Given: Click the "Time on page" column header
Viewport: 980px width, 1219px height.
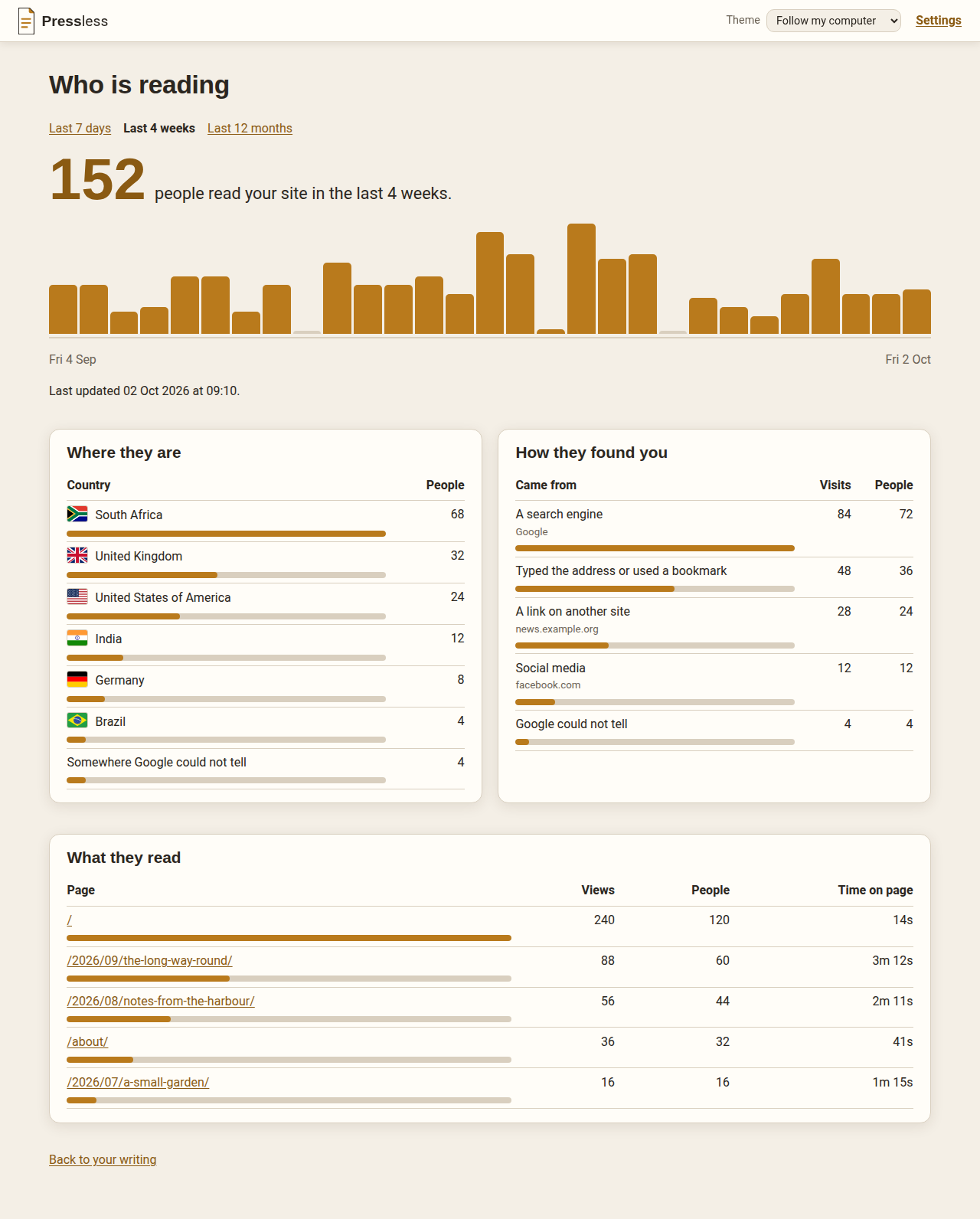Looking at the screenshot, I should point(875,890).
